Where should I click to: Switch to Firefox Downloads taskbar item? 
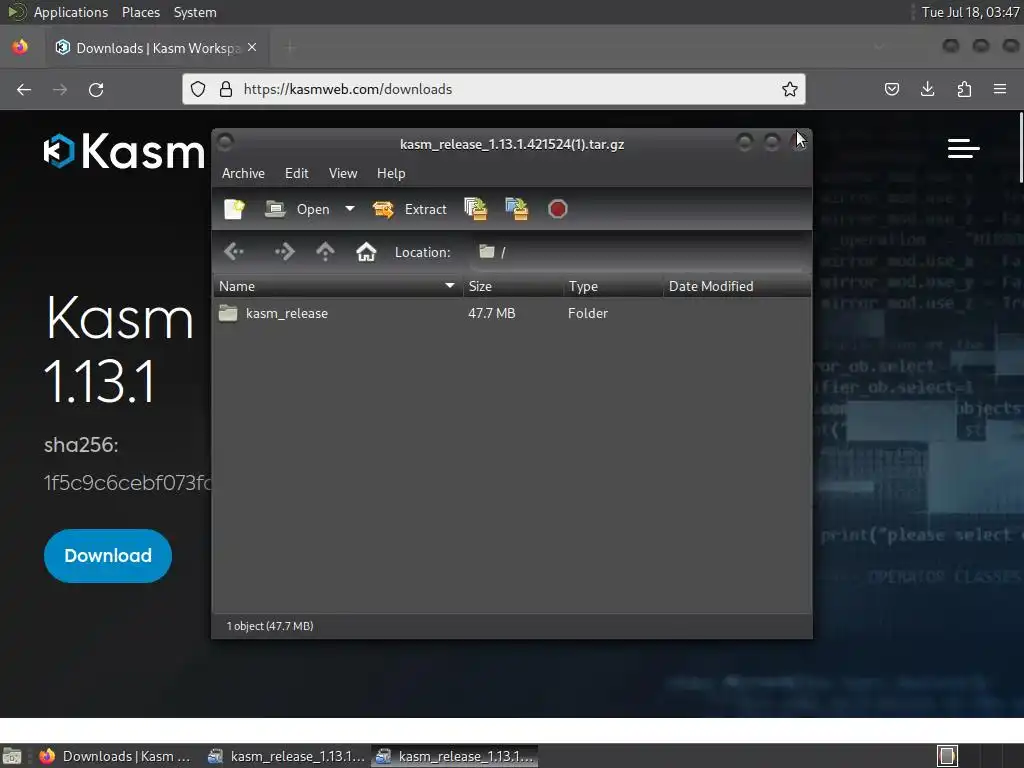click(115, 756)
